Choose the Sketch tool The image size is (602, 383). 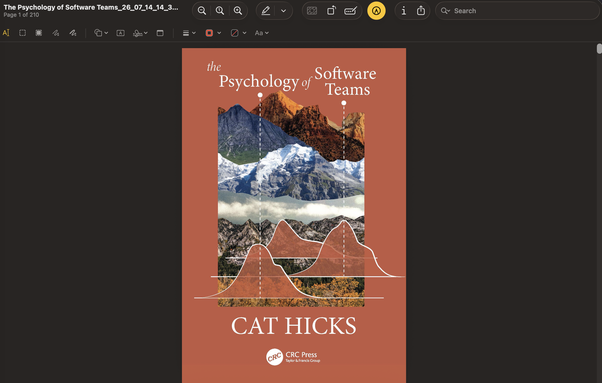[56, 33]
